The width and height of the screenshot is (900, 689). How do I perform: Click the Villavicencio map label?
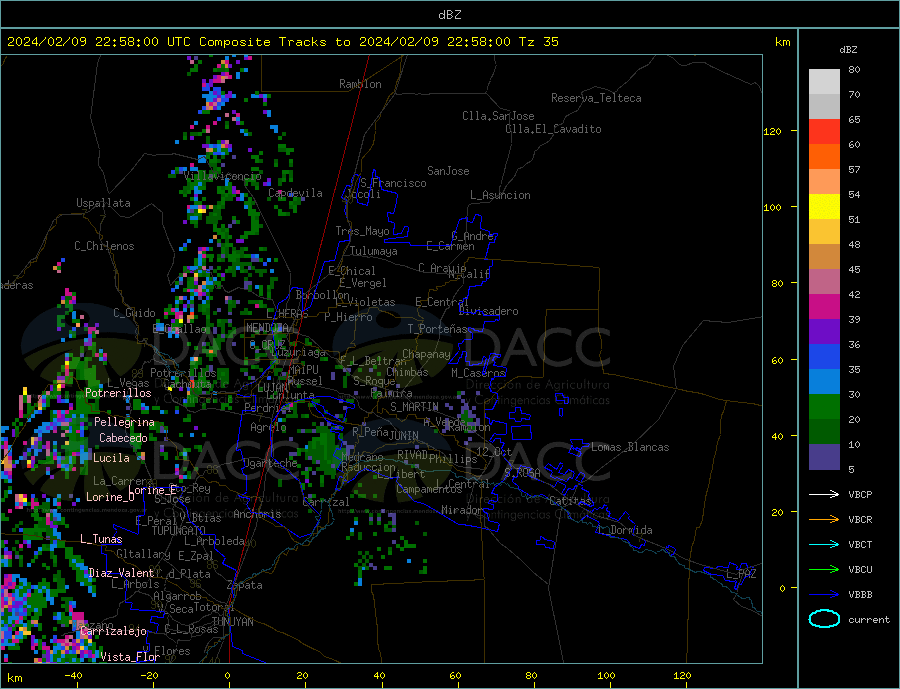tap(223, 176)
